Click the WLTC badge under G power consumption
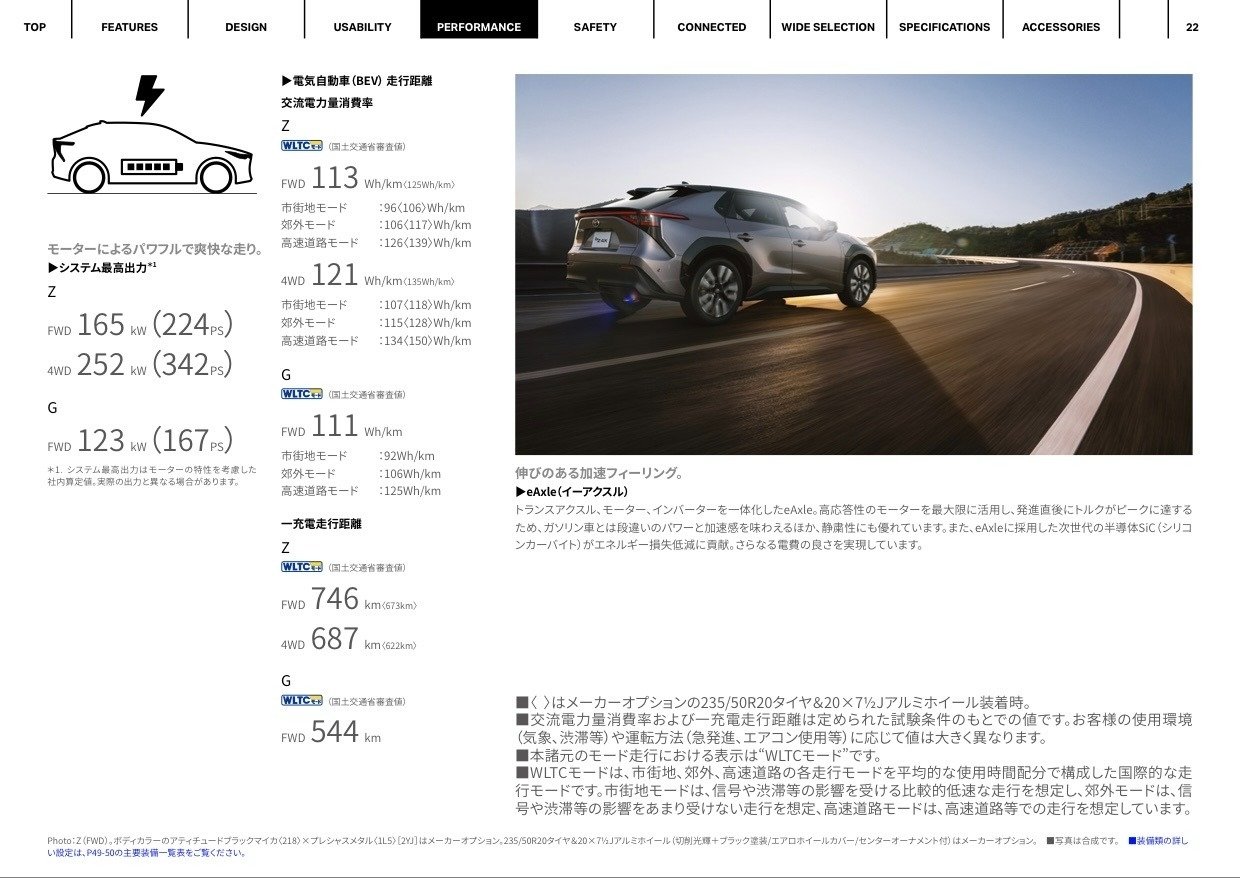This screenshot has height=878, width=1240. [301, 394]
